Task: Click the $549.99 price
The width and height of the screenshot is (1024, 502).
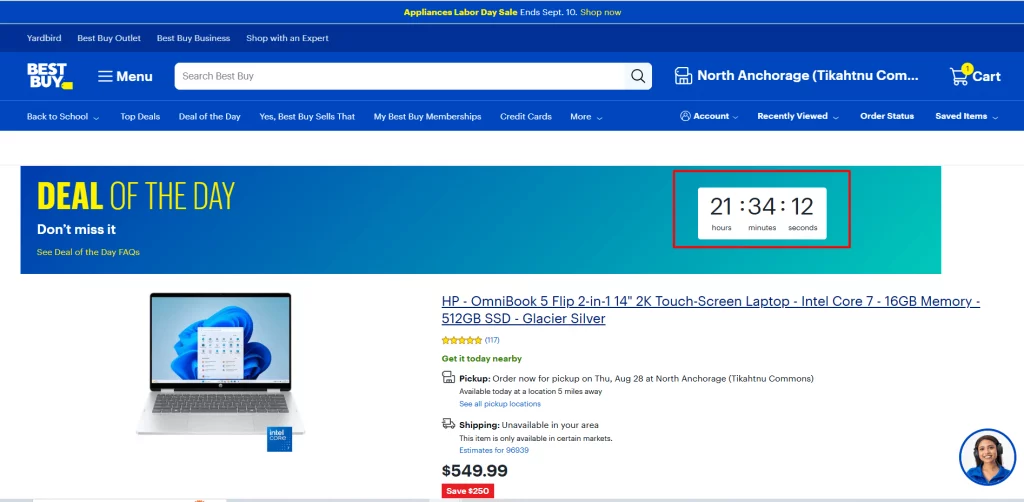Action: [474, 471]
